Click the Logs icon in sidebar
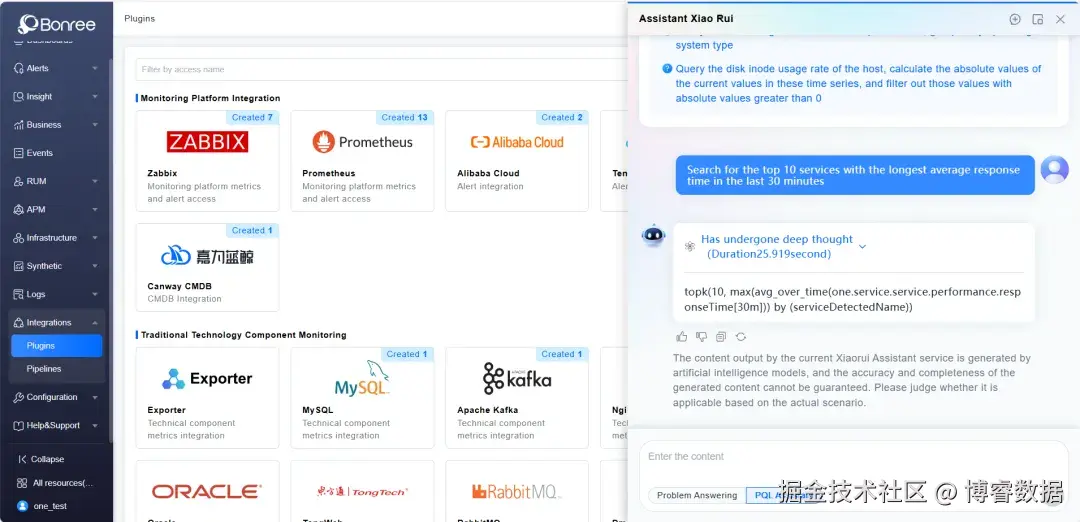Viewport: 1080px width, 522px height. coord(19,294)
